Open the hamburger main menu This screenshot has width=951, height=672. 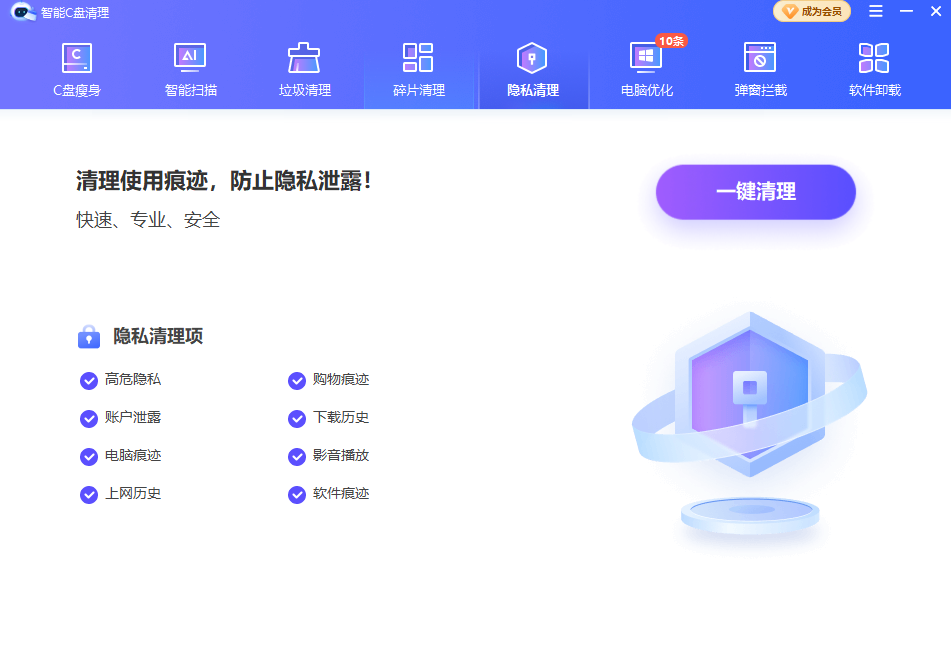(875, 12)
